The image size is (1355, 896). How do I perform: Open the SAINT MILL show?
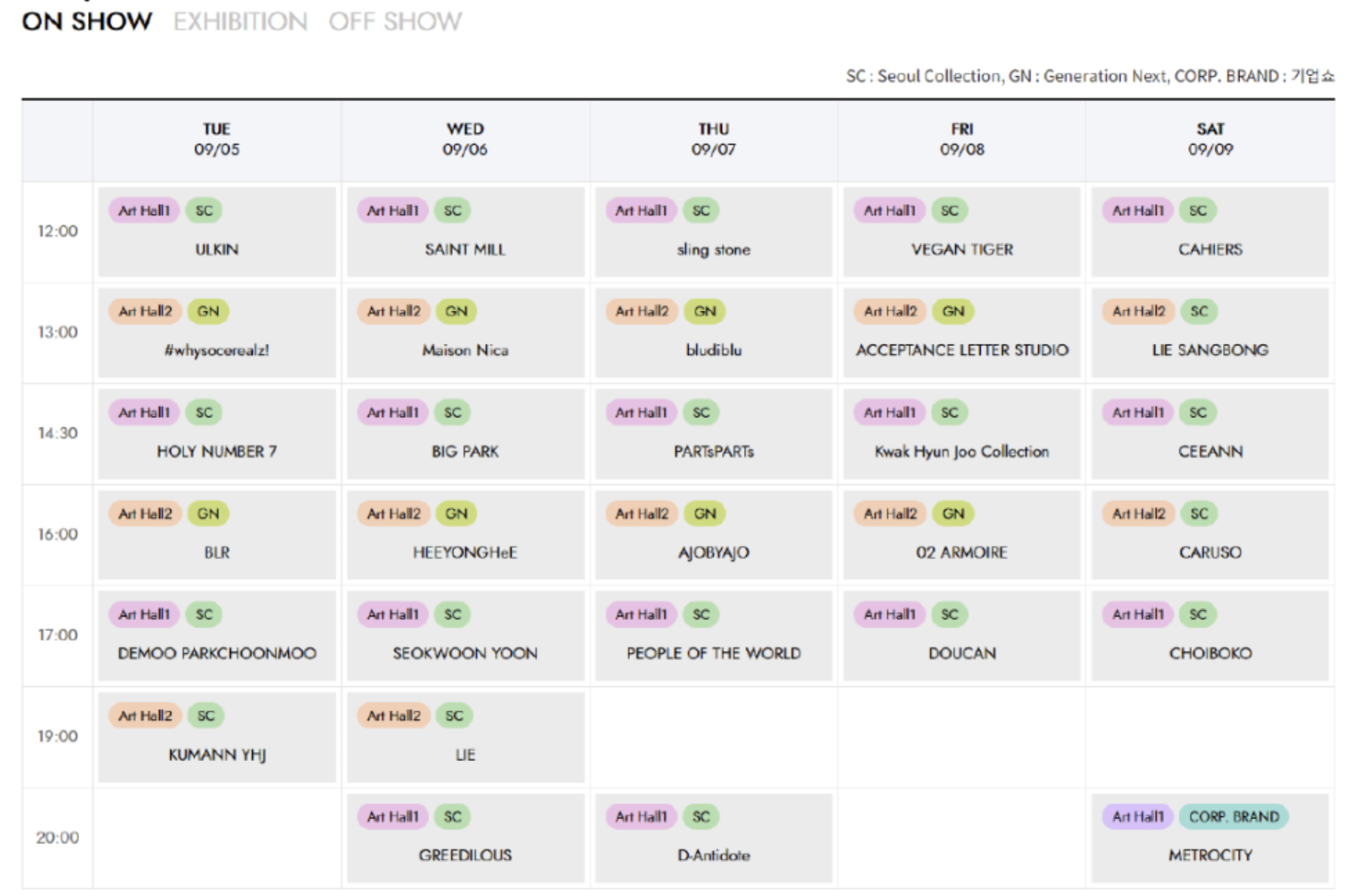click(x=465, y=232)
